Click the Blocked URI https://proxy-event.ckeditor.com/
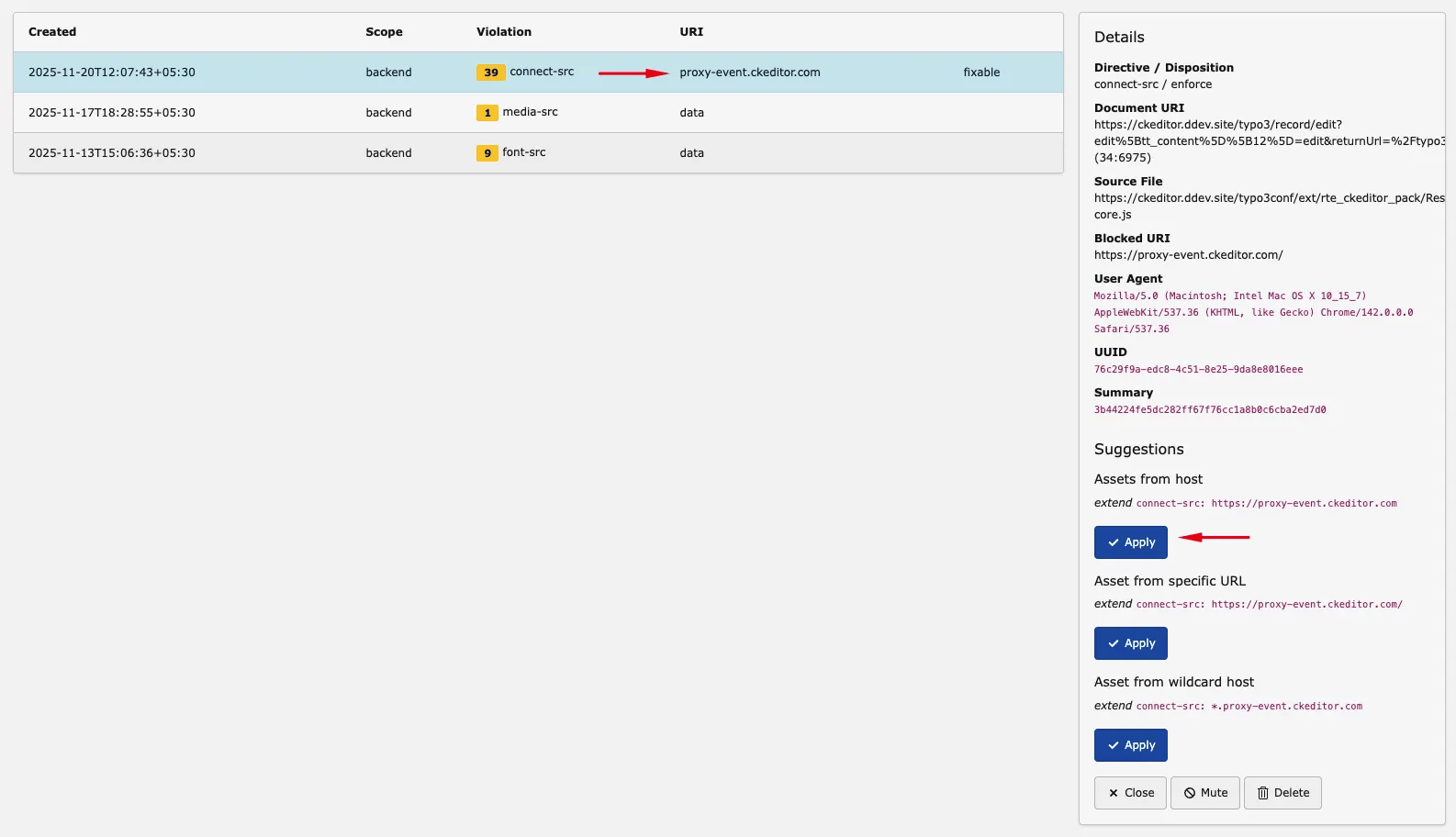The height and width of the screenshot is (837, 1456). tap(1188, 255)
